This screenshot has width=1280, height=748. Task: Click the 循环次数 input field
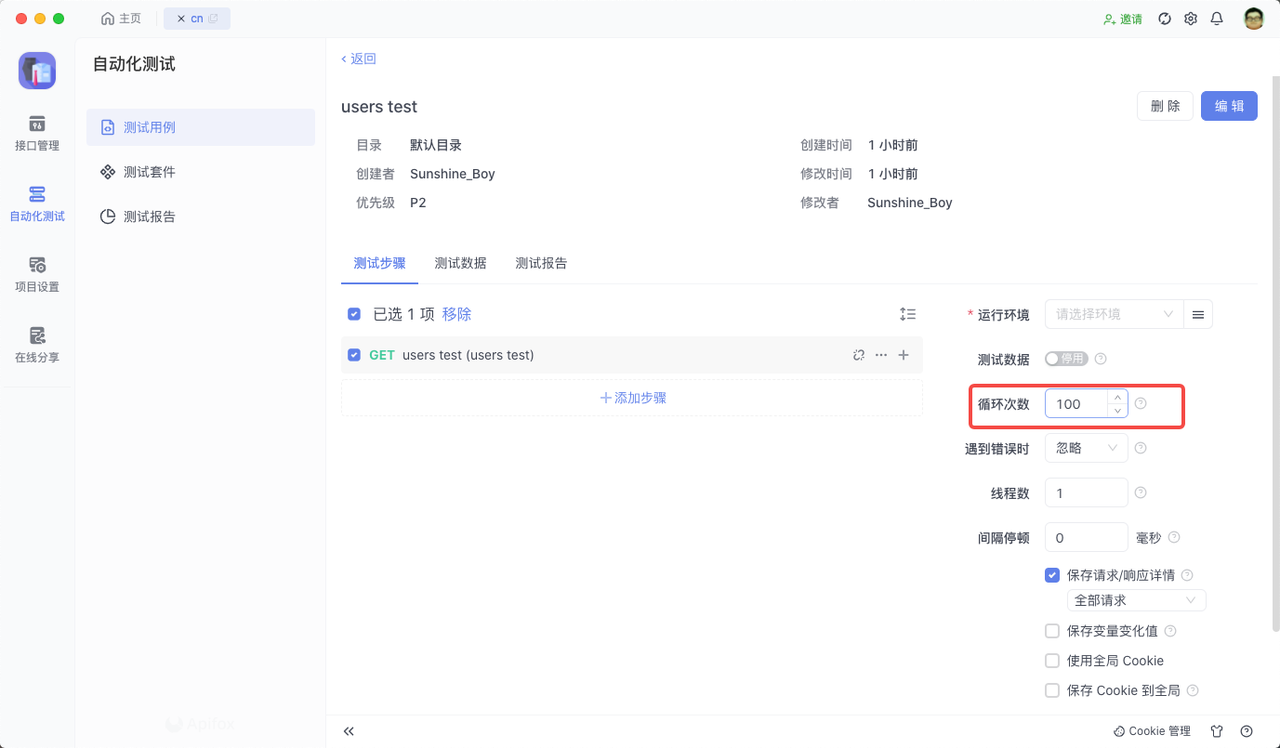tap(1076, 404)
